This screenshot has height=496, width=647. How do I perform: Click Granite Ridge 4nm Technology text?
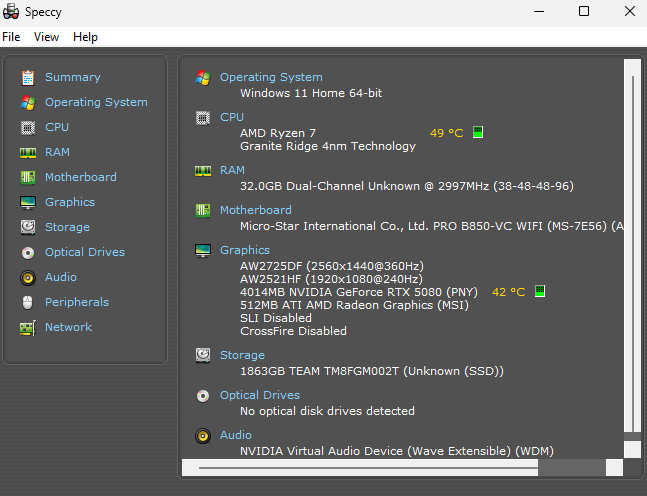coord(328,146)
